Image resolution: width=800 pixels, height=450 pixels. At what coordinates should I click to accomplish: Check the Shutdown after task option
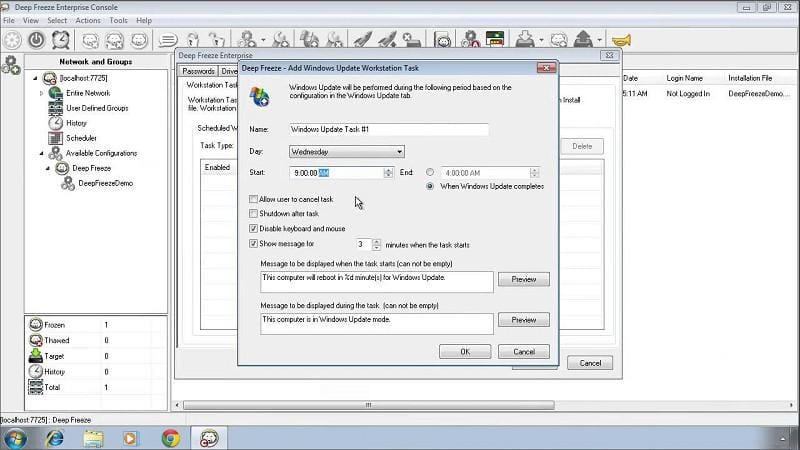[253, 214]
